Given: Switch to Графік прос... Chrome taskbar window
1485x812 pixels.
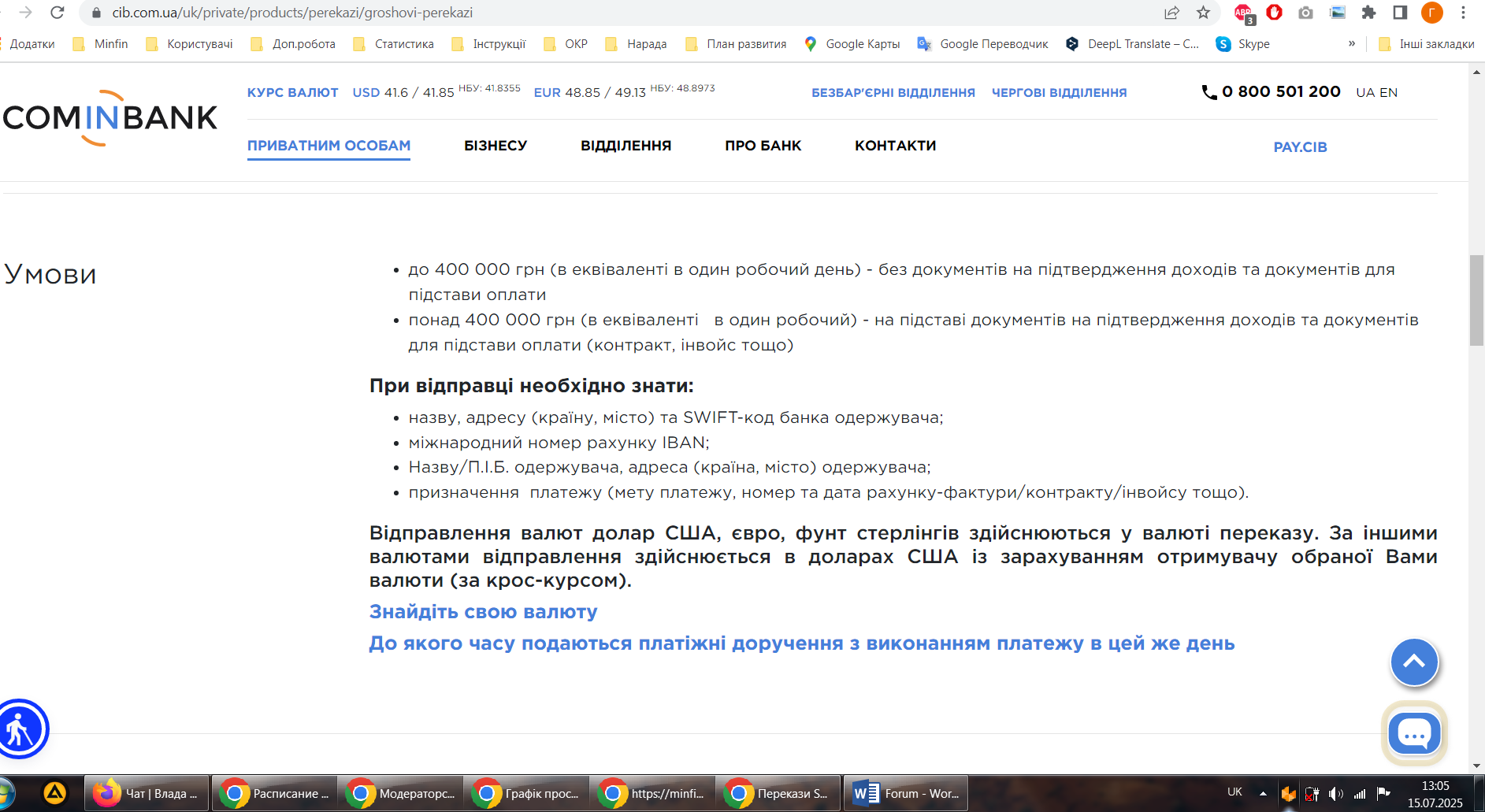Looking at the screenshot, I should (526, 793).
